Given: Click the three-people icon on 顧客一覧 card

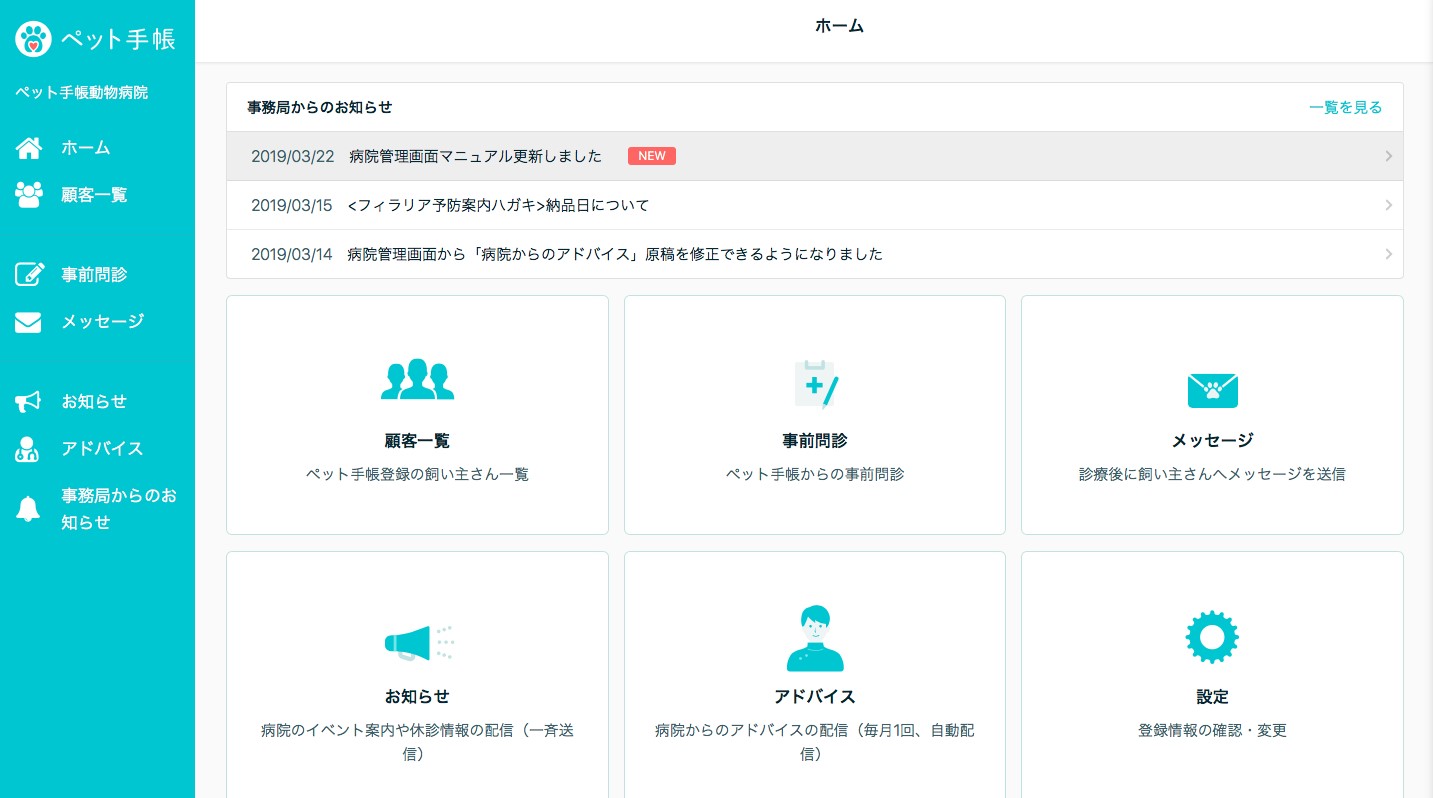Looking at the screenshot, I should pyautogui.click(x=417, y=380).
